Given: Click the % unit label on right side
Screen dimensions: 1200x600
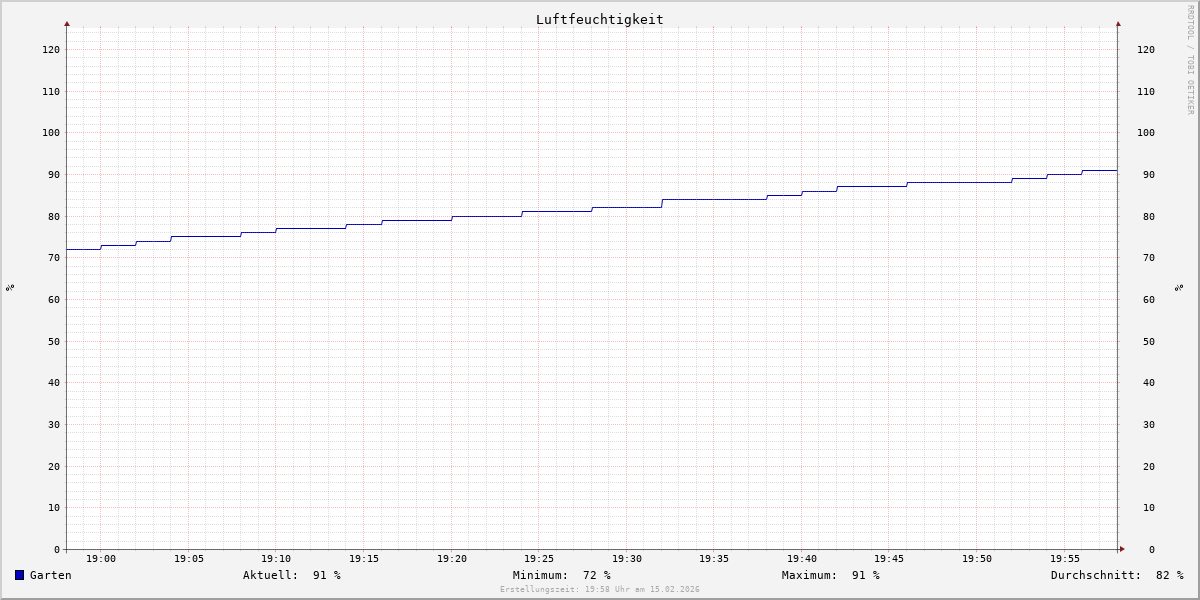Looking at the screenshot, I should pyautogui.click(x=1179, y=287).
